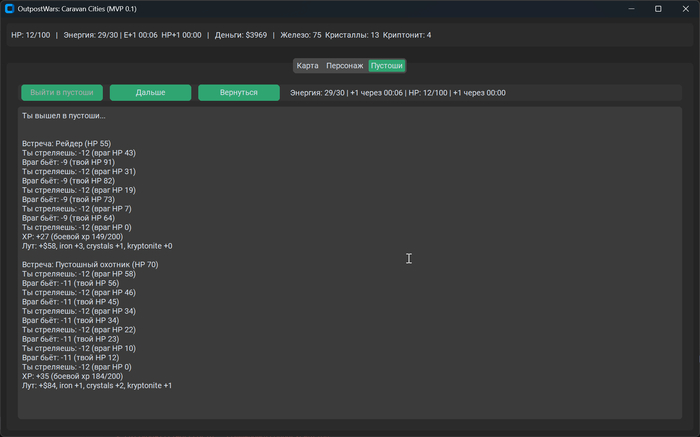Image resolution: width=700 pixels, height=437 pixels.
Task: Click the loot line showing +$84
Action: point(96,385)
